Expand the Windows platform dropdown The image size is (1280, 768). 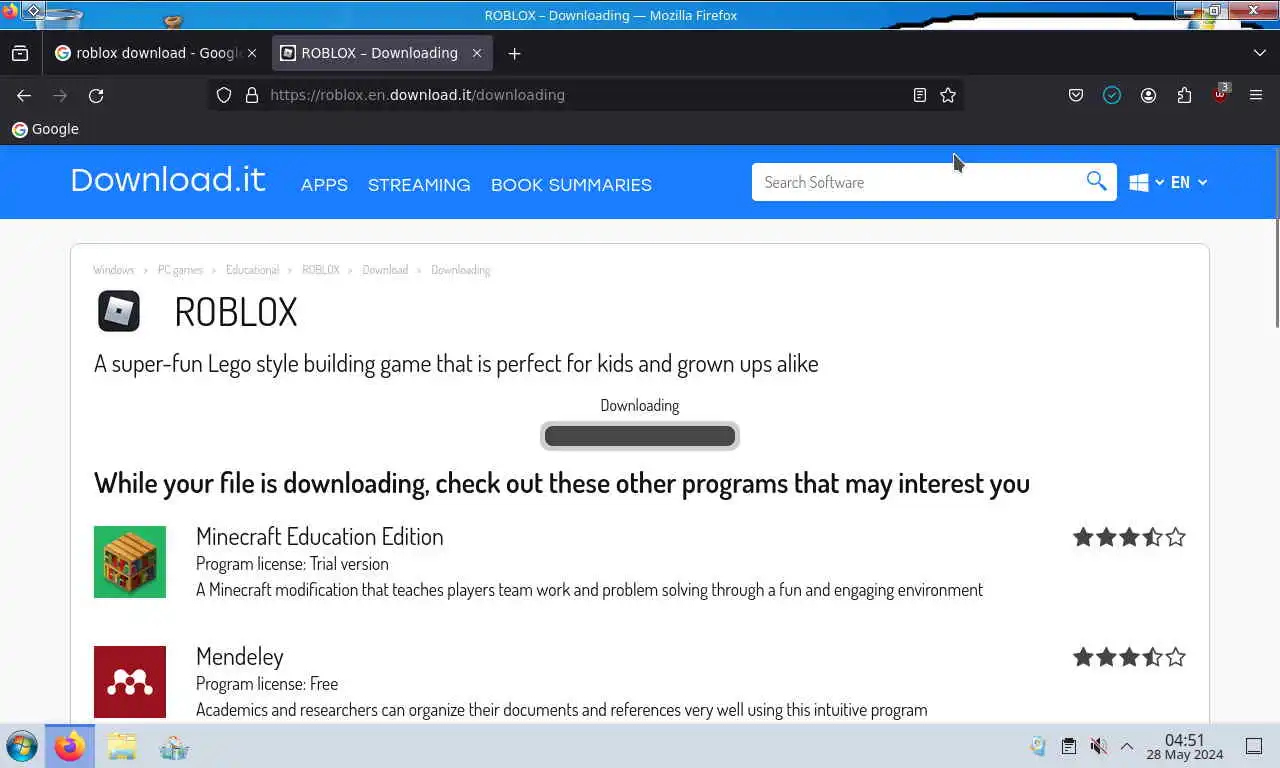click(1146, 182)
